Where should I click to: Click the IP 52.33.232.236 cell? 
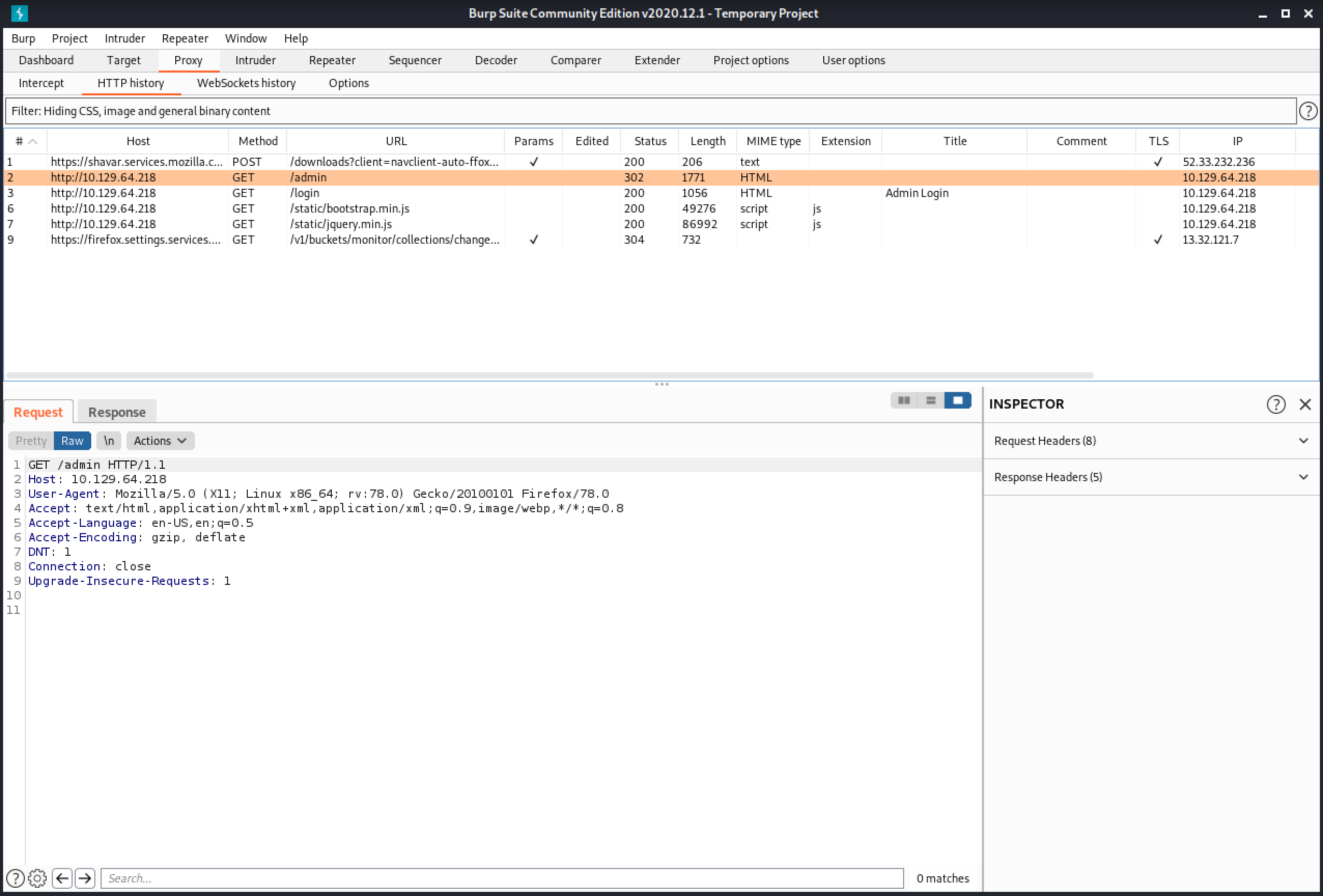[1237, 162]
